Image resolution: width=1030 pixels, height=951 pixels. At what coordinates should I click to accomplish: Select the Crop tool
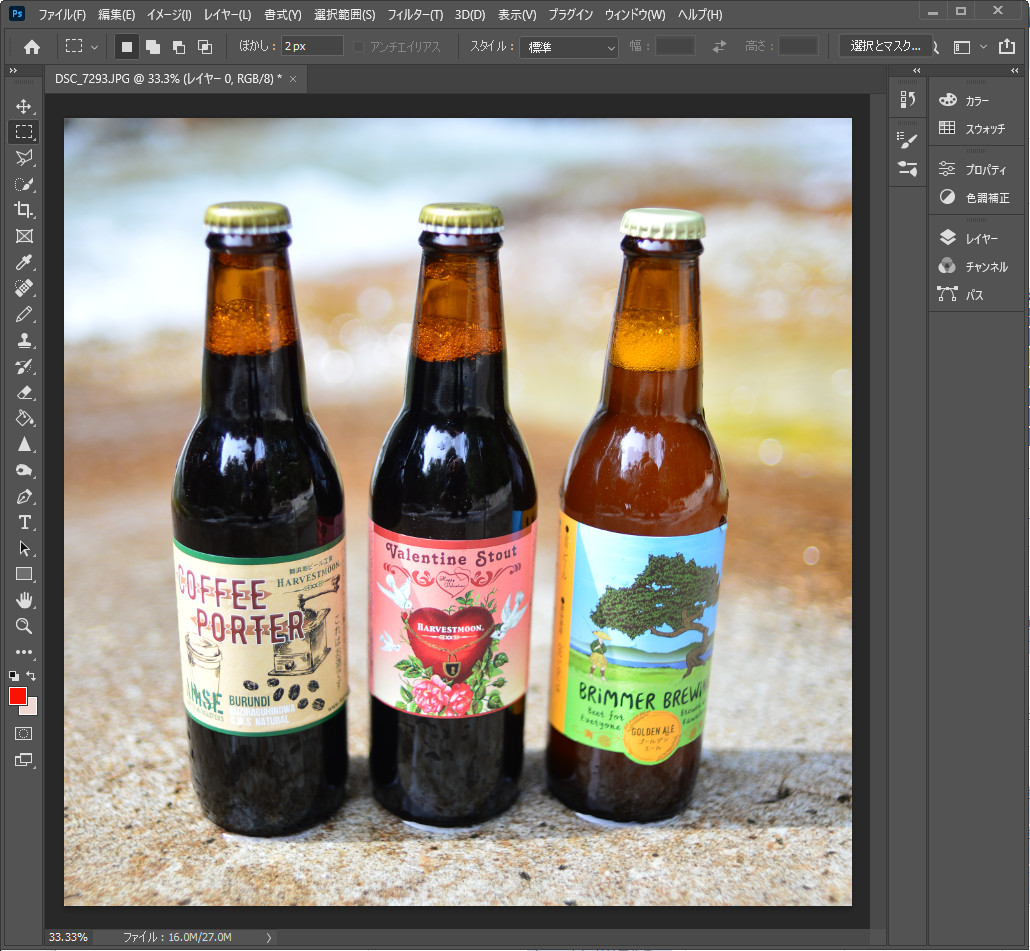pyautogui.click(x=24, y=210)
